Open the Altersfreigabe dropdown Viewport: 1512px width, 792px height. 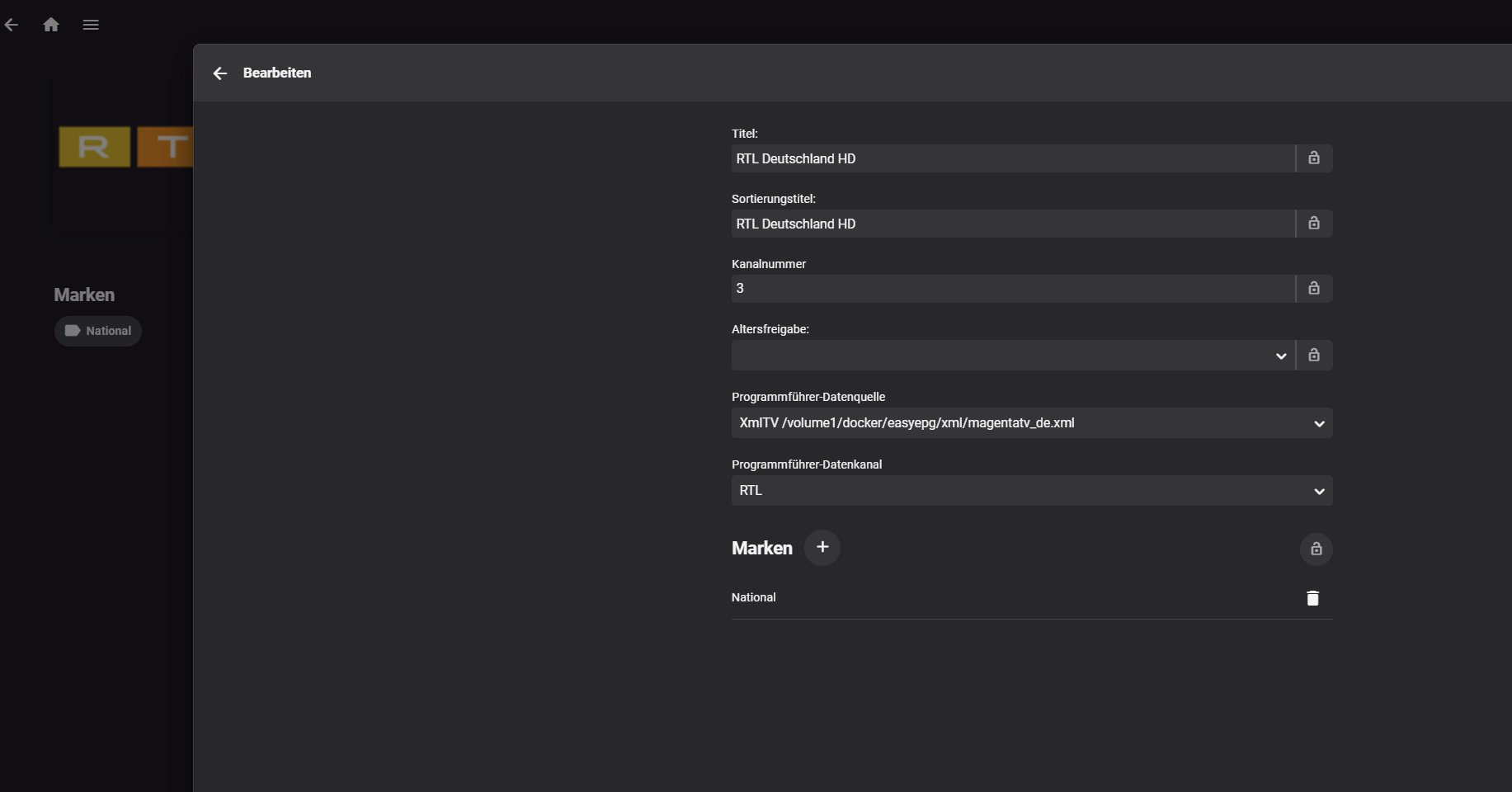click(x=1013, y=356)
